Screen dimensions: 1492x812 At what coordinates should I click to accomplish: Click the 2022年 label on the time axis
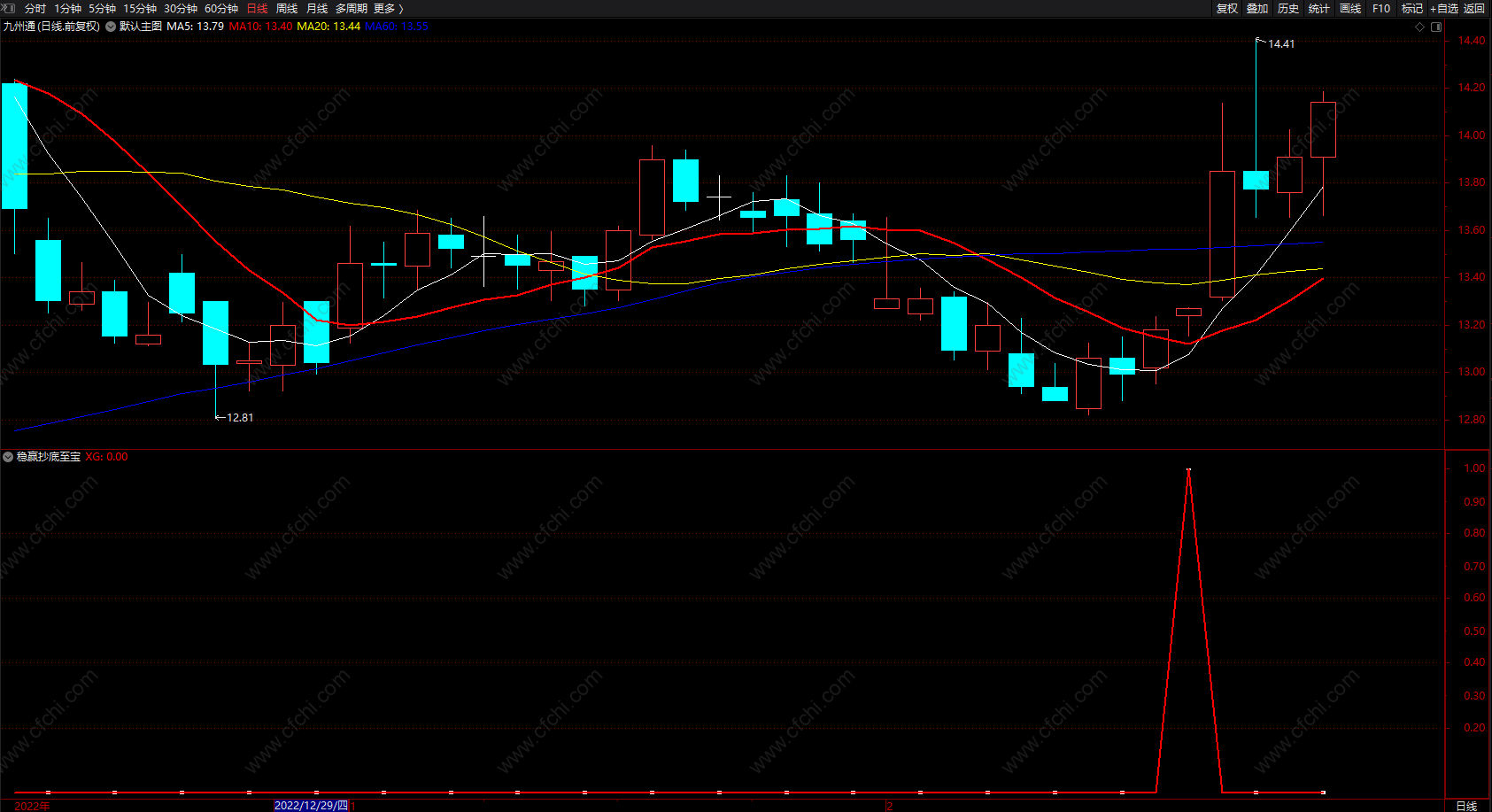click(x=33, y=806)
